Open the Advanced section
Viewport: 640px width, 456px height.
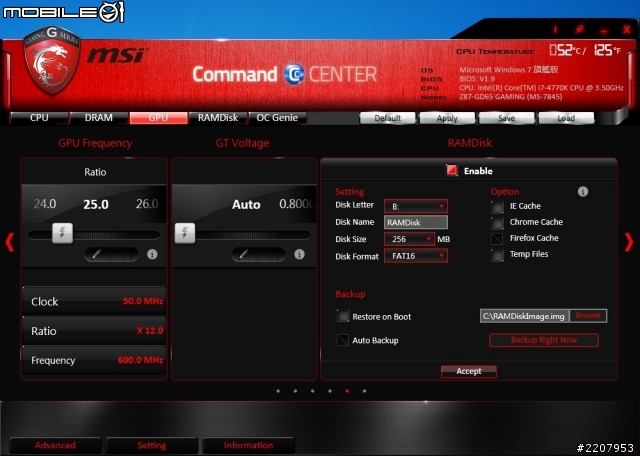tap(55, 445)
